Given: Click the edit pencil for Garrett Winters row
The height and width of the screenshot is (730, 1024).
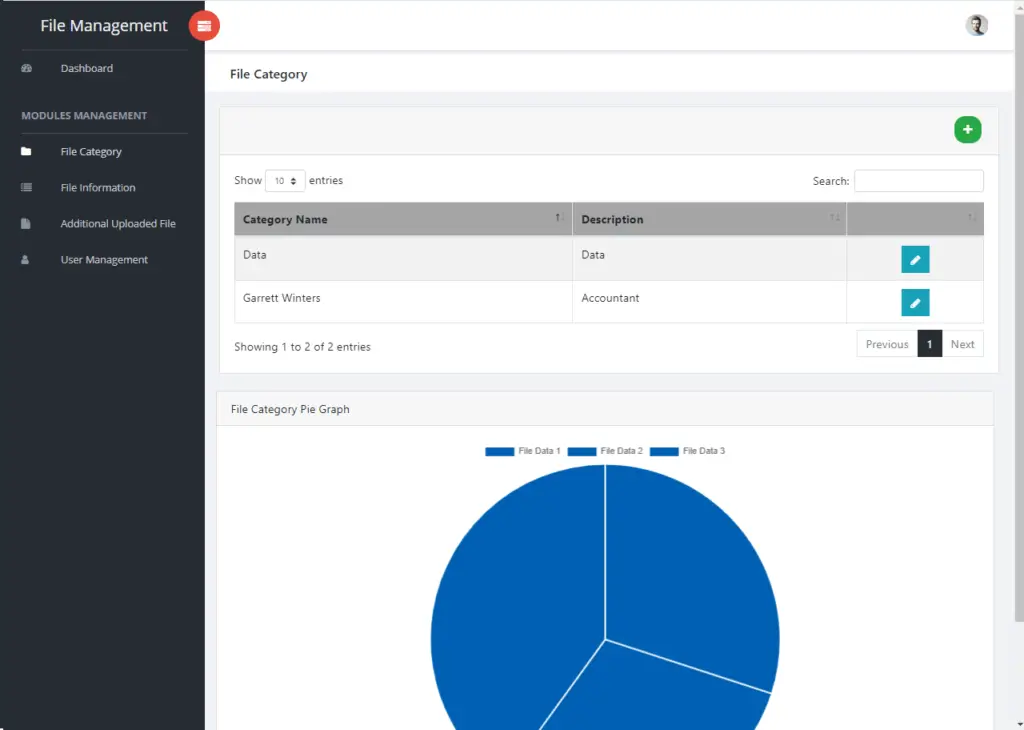Looking at the screenshot, I should pos(915,301).
